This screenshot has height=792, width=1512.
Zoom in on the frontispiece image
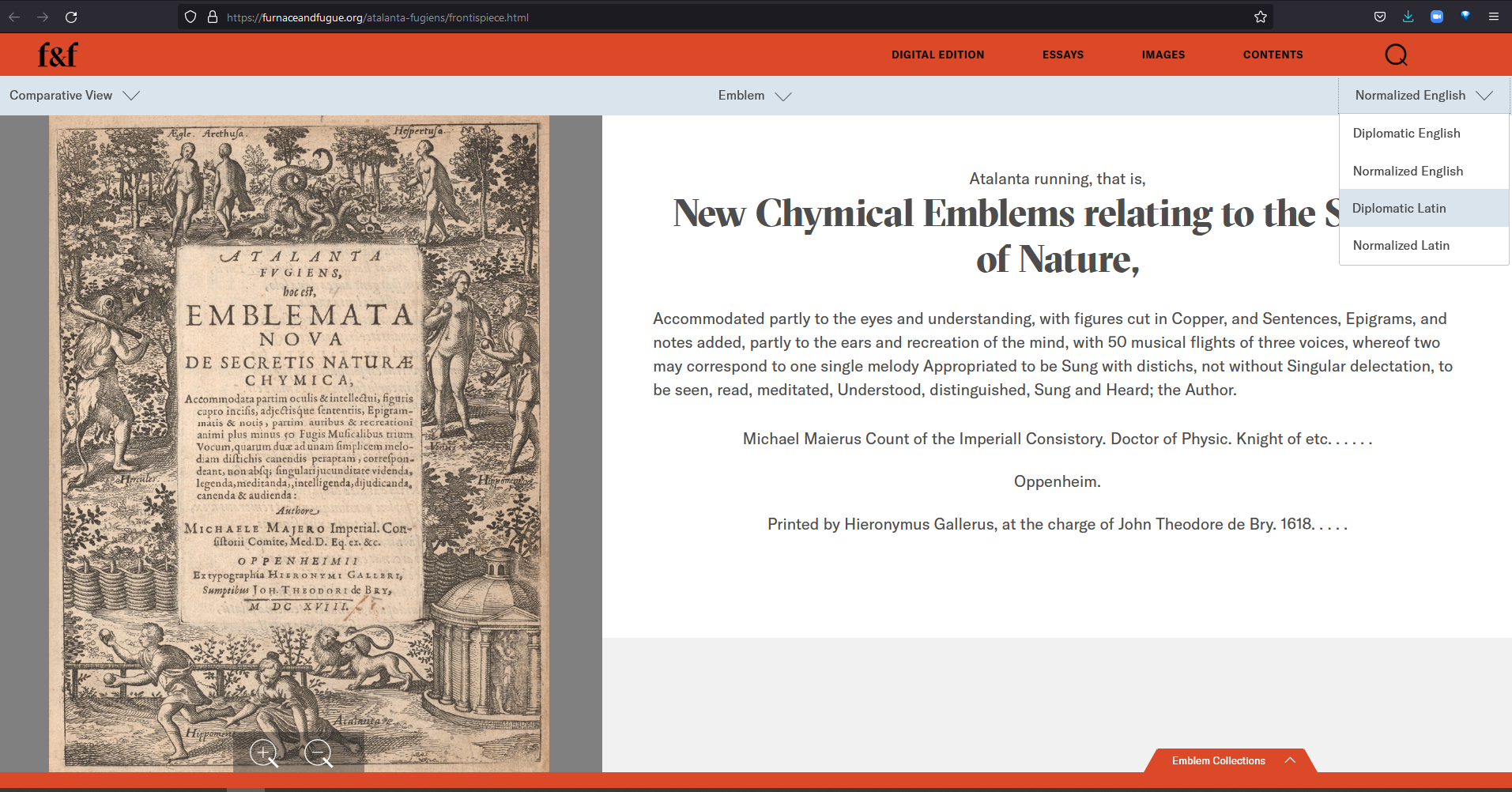tap(264, 753)
